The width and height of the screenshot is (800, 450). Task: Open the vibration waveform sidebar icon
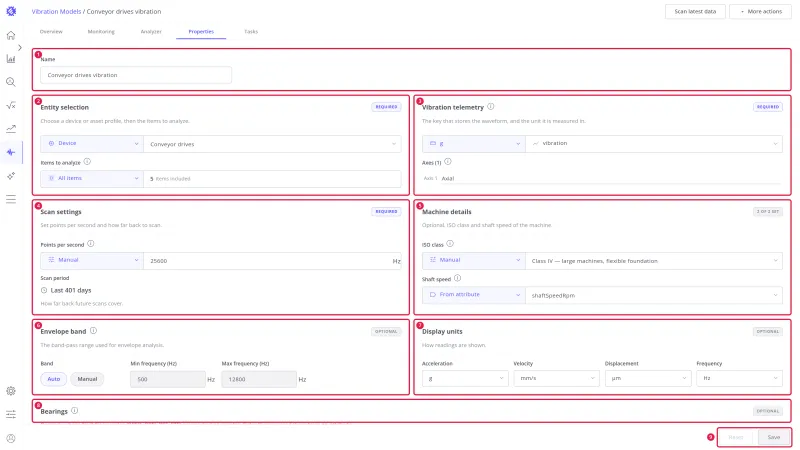(x=11, y=152)
